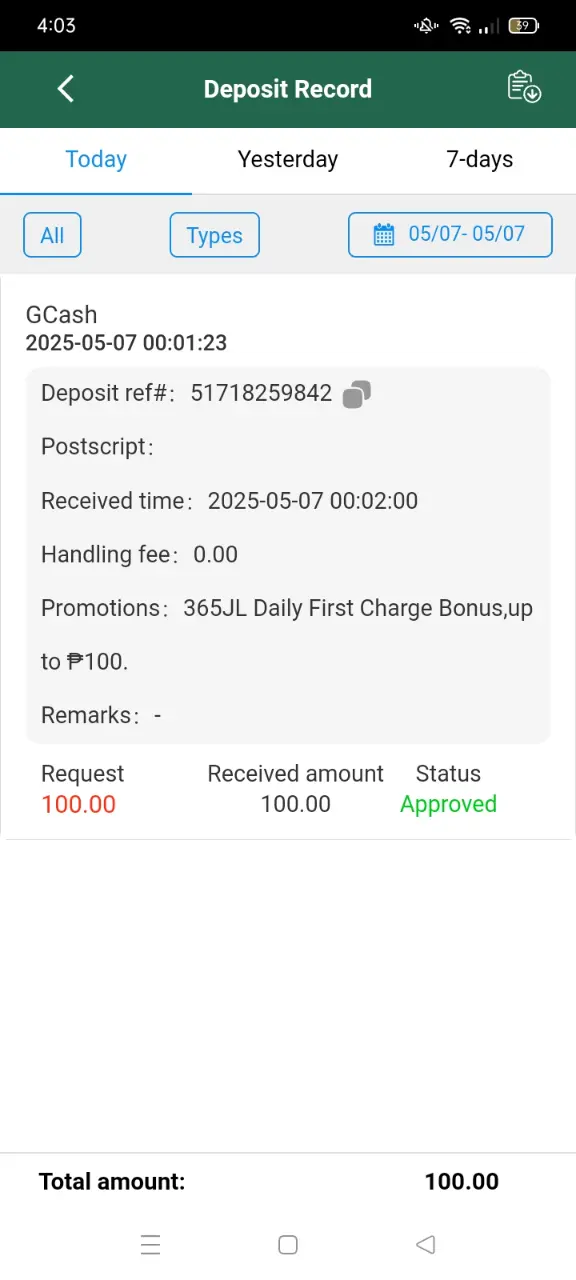Tap the Wi-Fi icon in status bar
This screenshot has width=576, height=1280.
pos(460,26)
